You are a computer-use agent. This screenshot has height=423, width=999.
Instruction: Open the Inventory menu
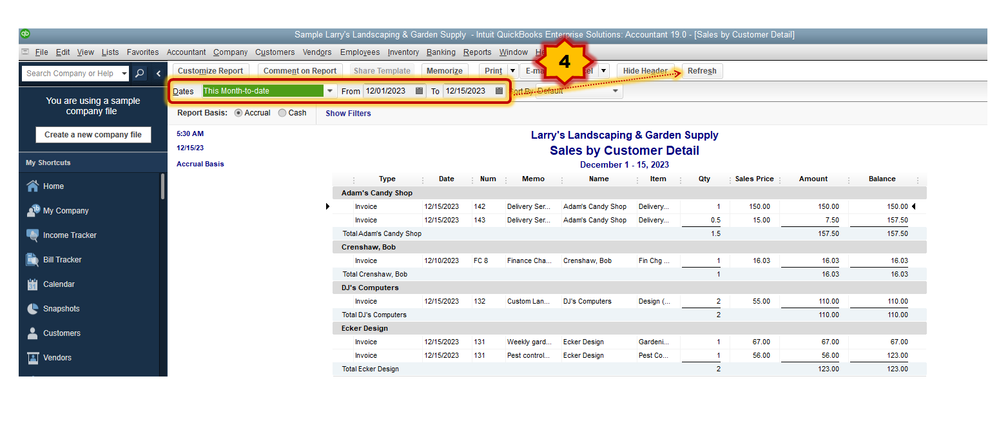[x=403, y=52]
